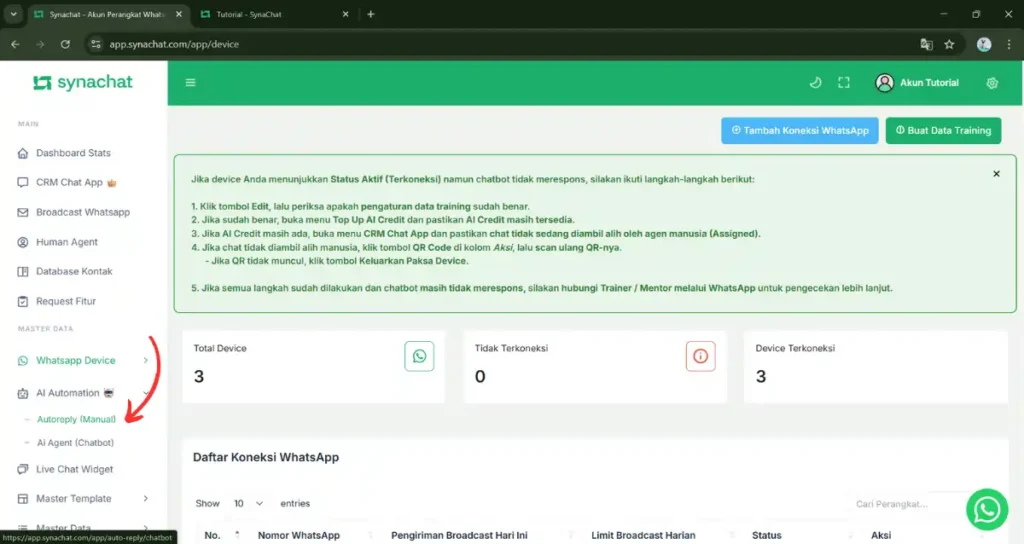Click Akun Tutorial avatar icon
The image size is (1024, 544).
click(884, 82)
